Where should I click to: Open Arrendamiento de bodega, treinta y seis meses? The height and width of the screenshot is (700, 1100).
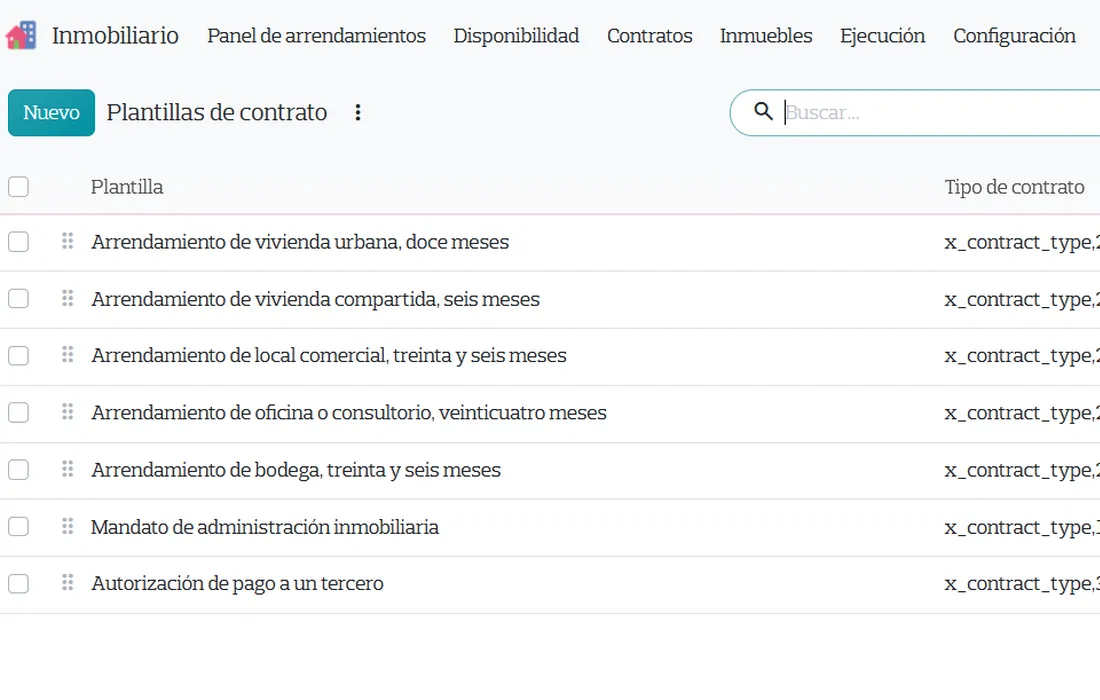pyautogui.click(x=296, y=470)
